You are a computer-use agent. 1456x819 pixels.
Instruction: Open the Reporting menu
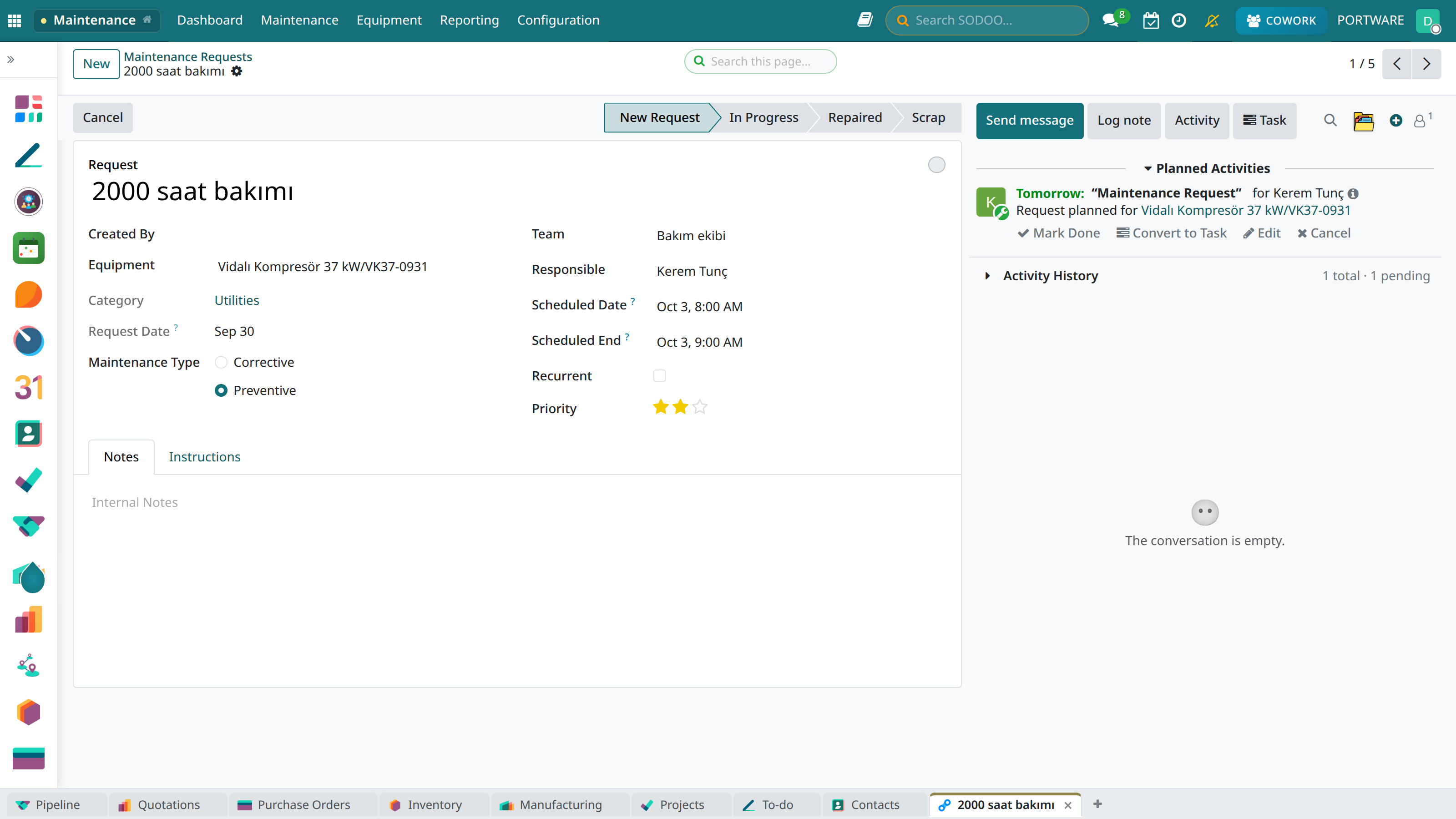[469, 20]
